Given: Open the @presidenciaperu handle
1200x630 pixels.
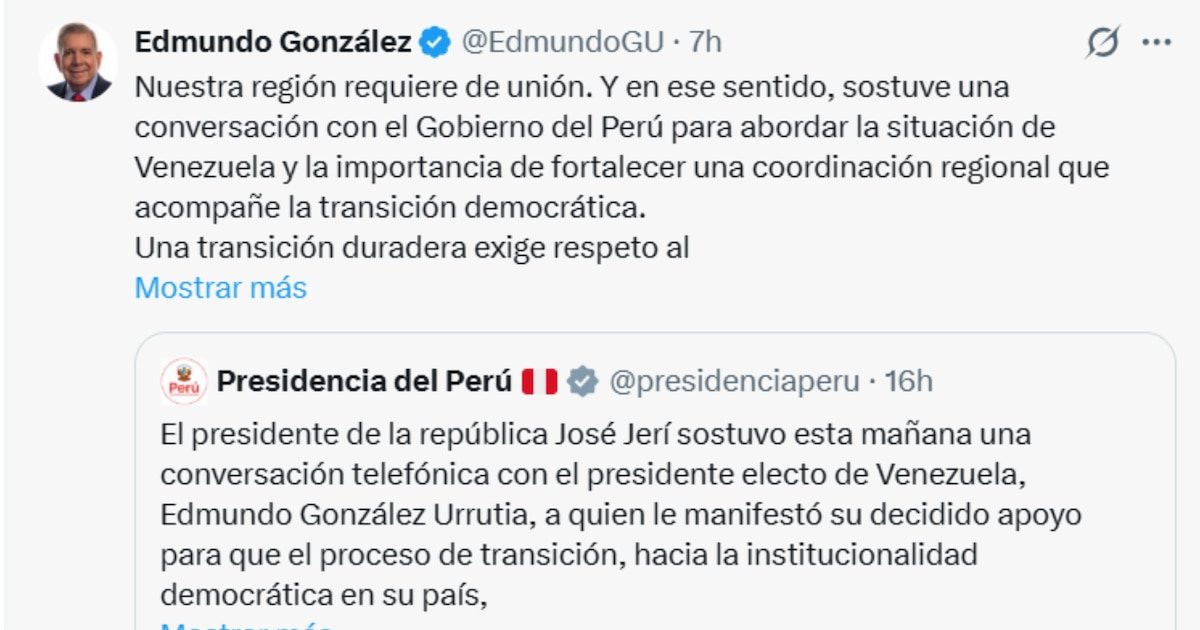Looking at the screenshot, I should click(x=734, y=381).
